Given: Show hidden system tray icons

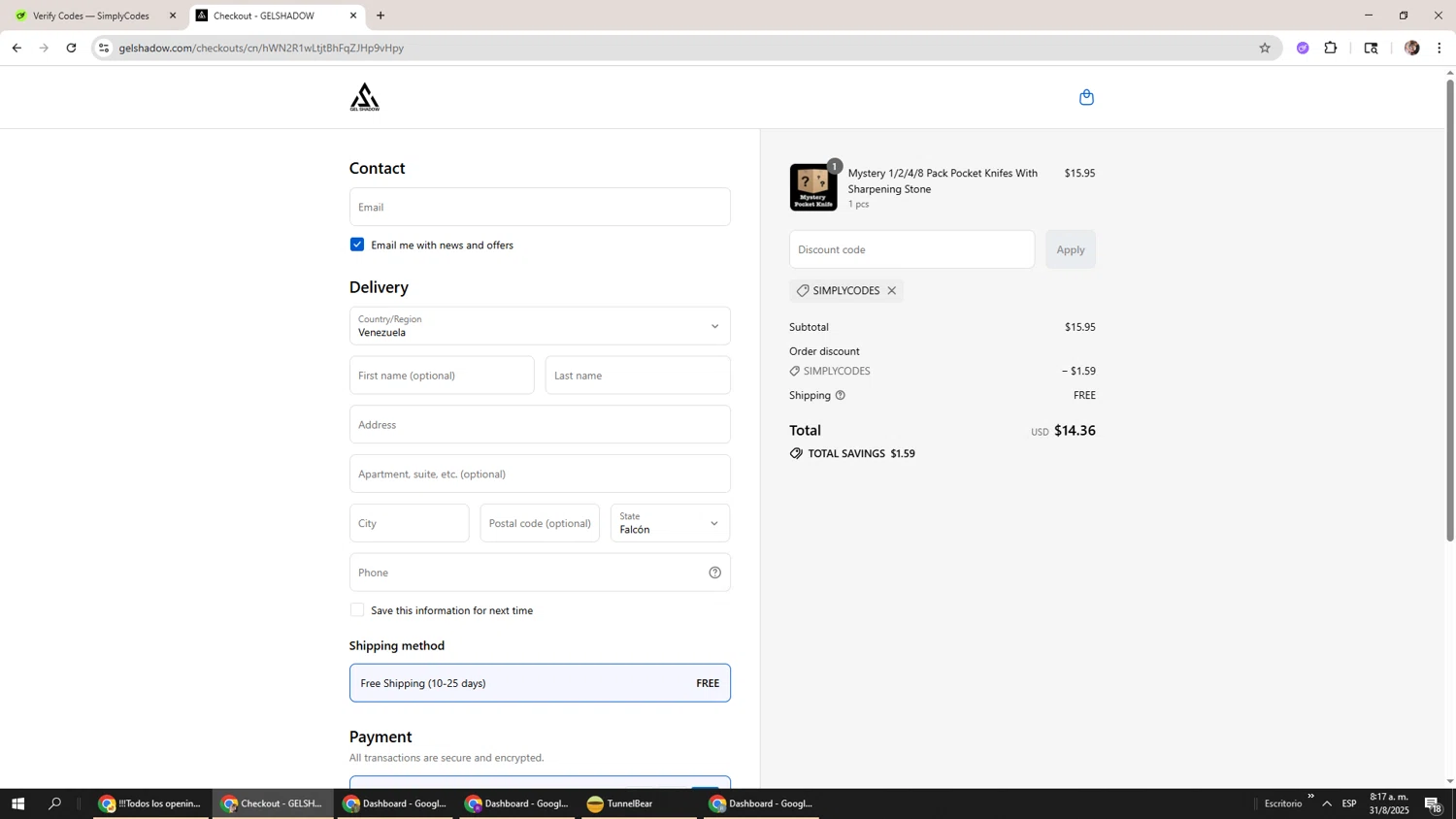Looking at the screenshot, I should point(1327,803).
